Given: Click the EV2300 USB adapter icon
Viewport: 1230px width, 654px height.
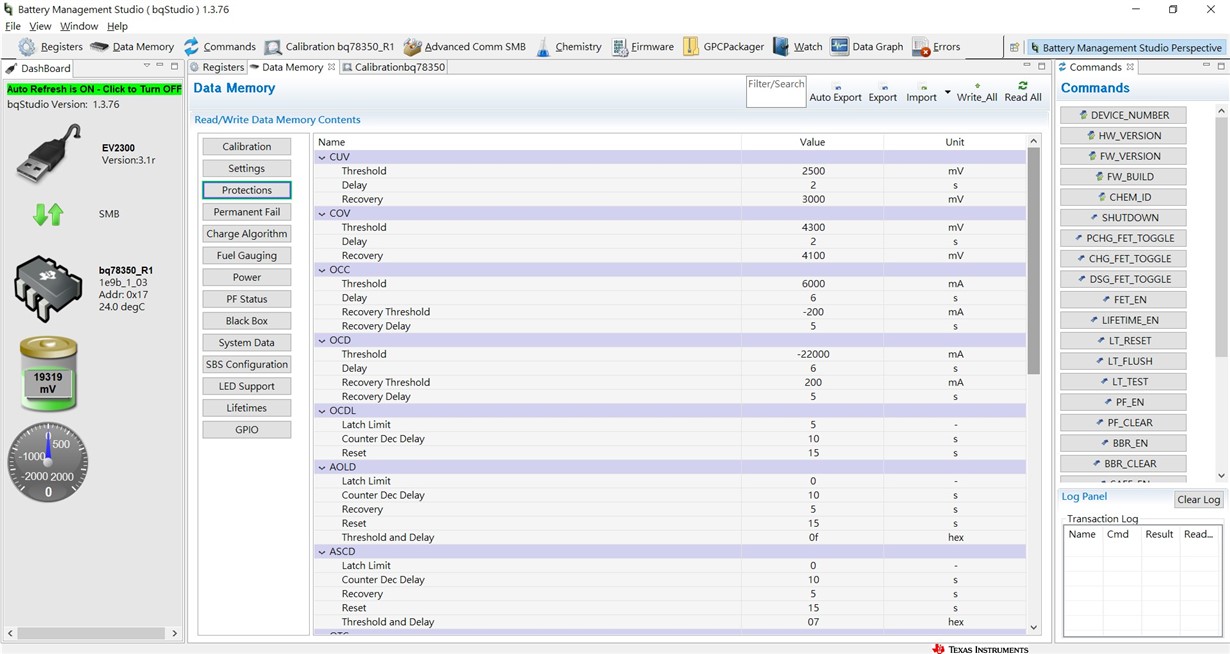Looking at the screenshot, I should click(x=49, y=153).
